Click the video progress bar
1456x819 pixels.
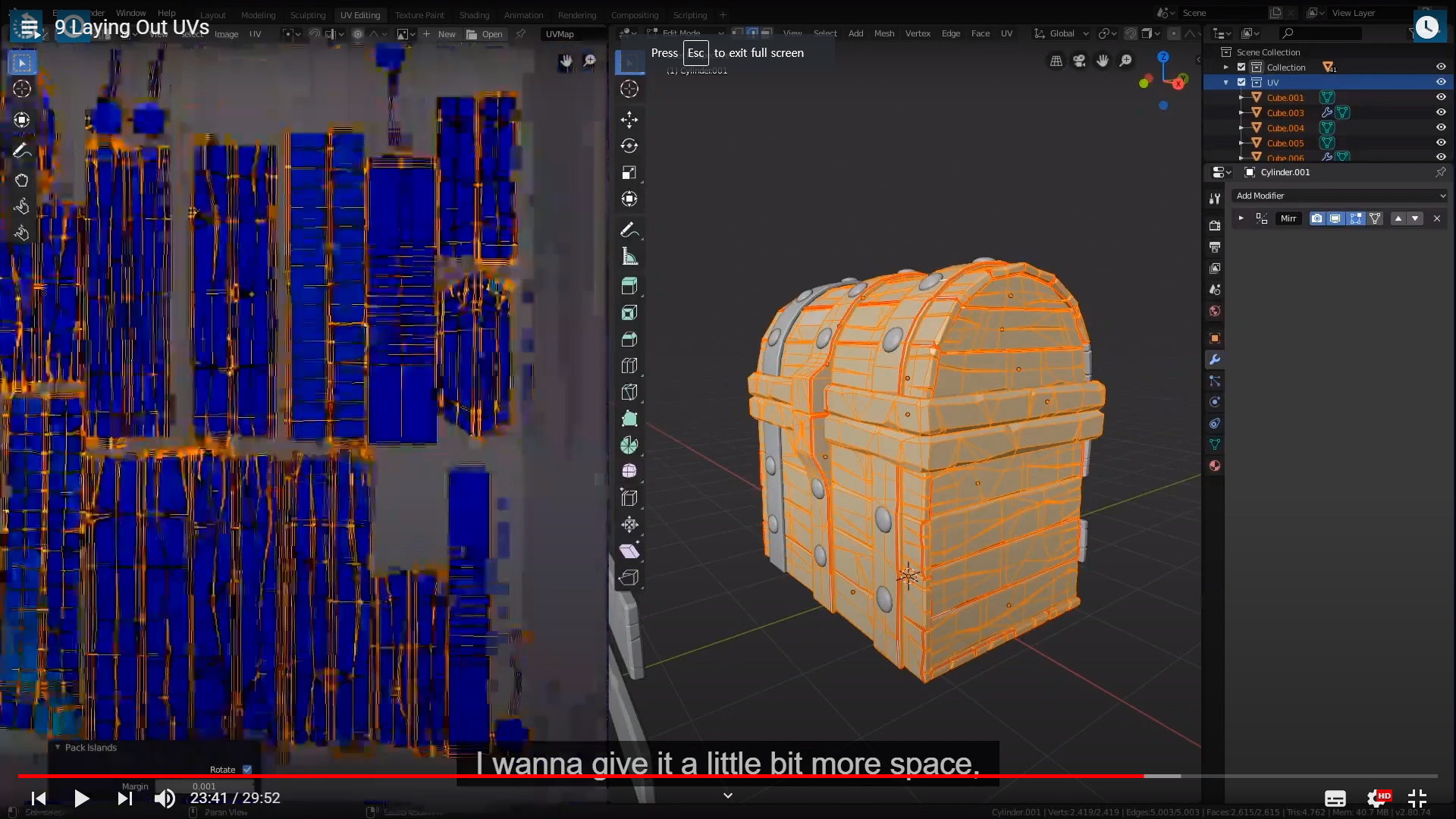coord(728,776)
